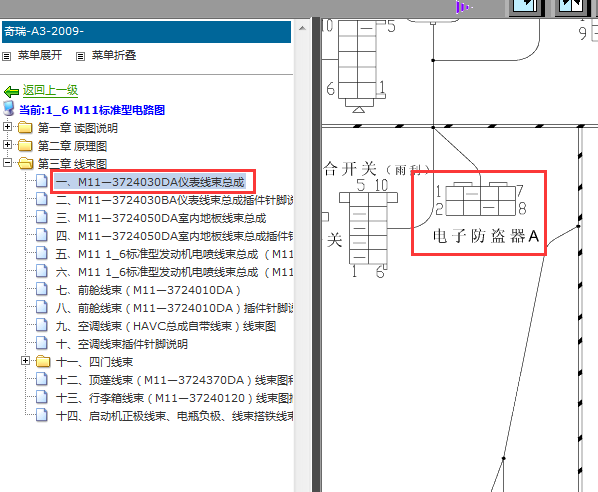Open 八、前舱线束插件针脚 item
This screenshot has width=598, height=492.
(x=174, y=308)
